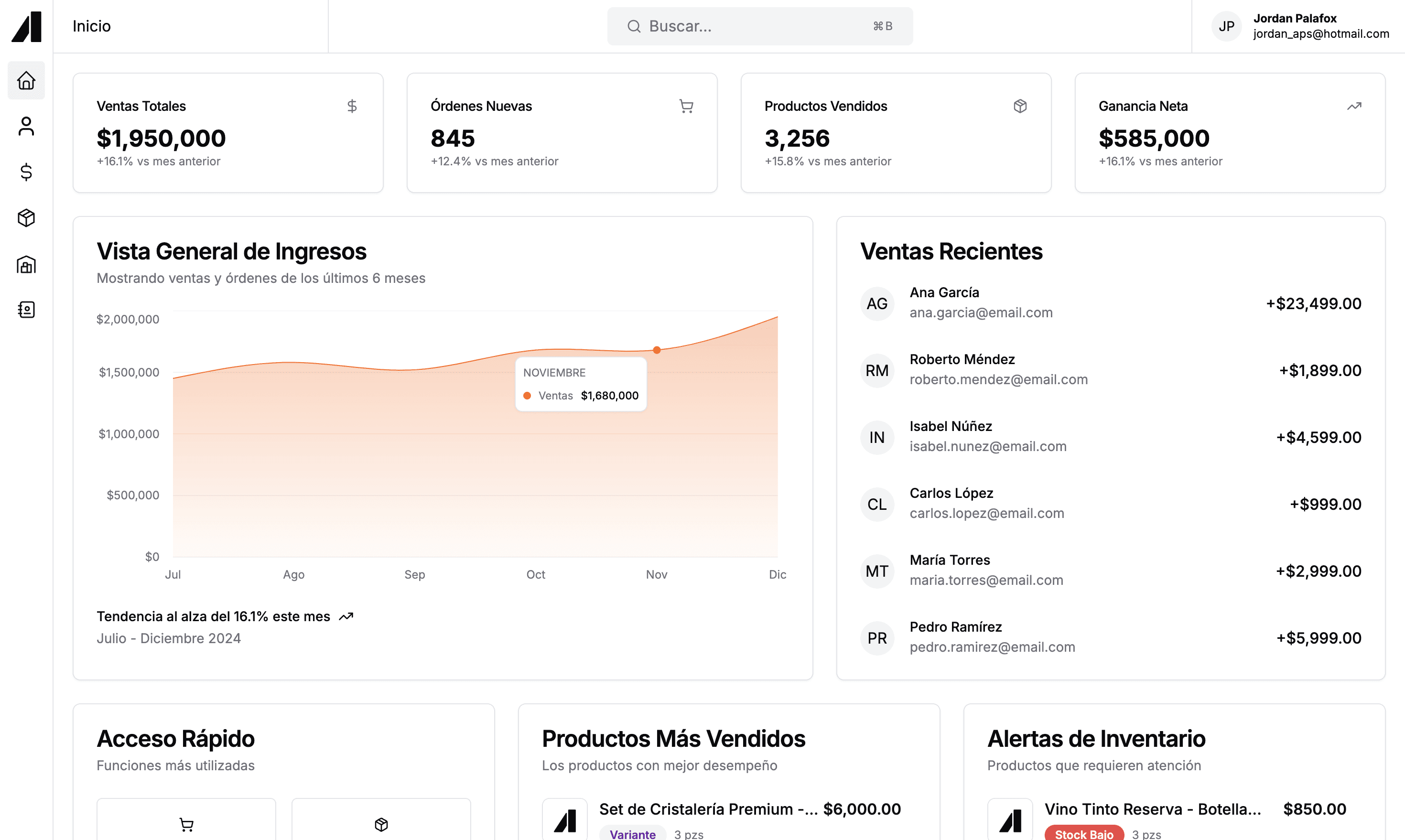Click the box quick access tile
This screenshot has width=1405, height=840.
pos(381,819)
